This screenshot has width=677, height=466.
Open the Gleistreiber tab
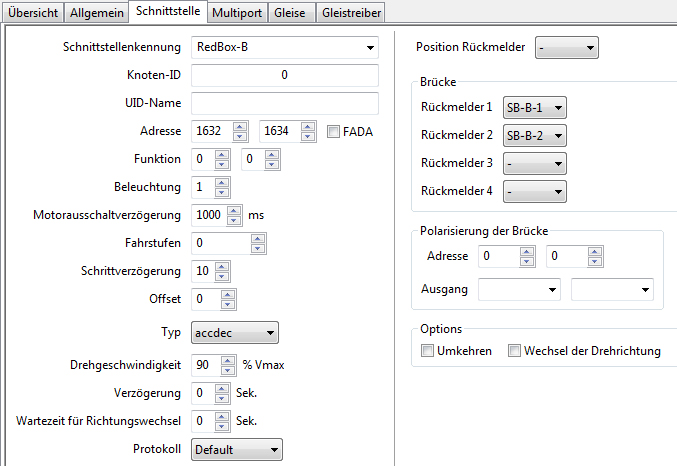tap(350, 11)
